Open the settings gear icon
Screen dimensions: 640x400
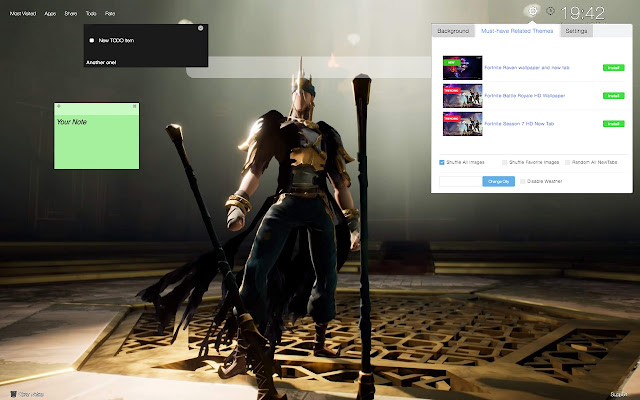(x=533, y=11)
